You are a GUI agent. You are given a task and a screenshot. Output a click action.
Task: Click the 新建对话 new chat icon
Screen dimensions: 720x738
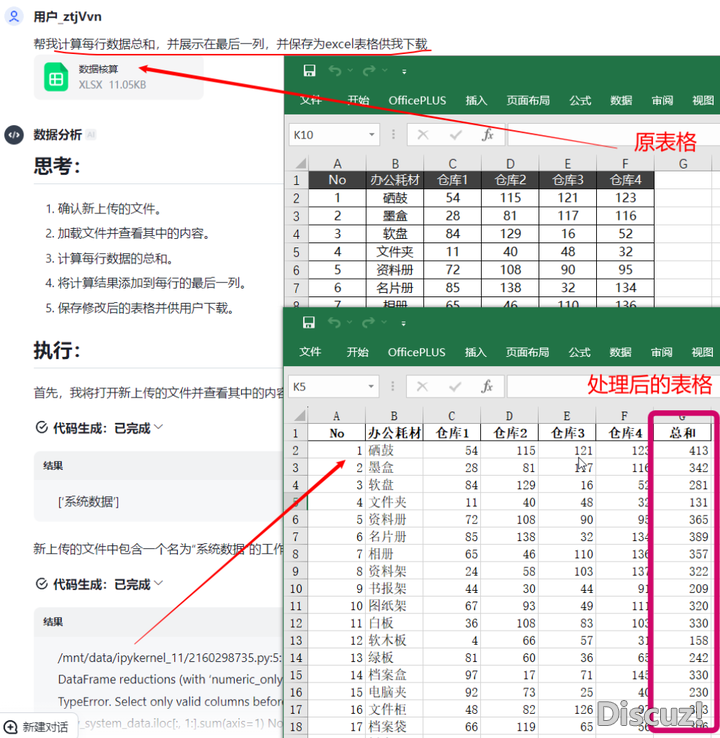click(11, 726)
